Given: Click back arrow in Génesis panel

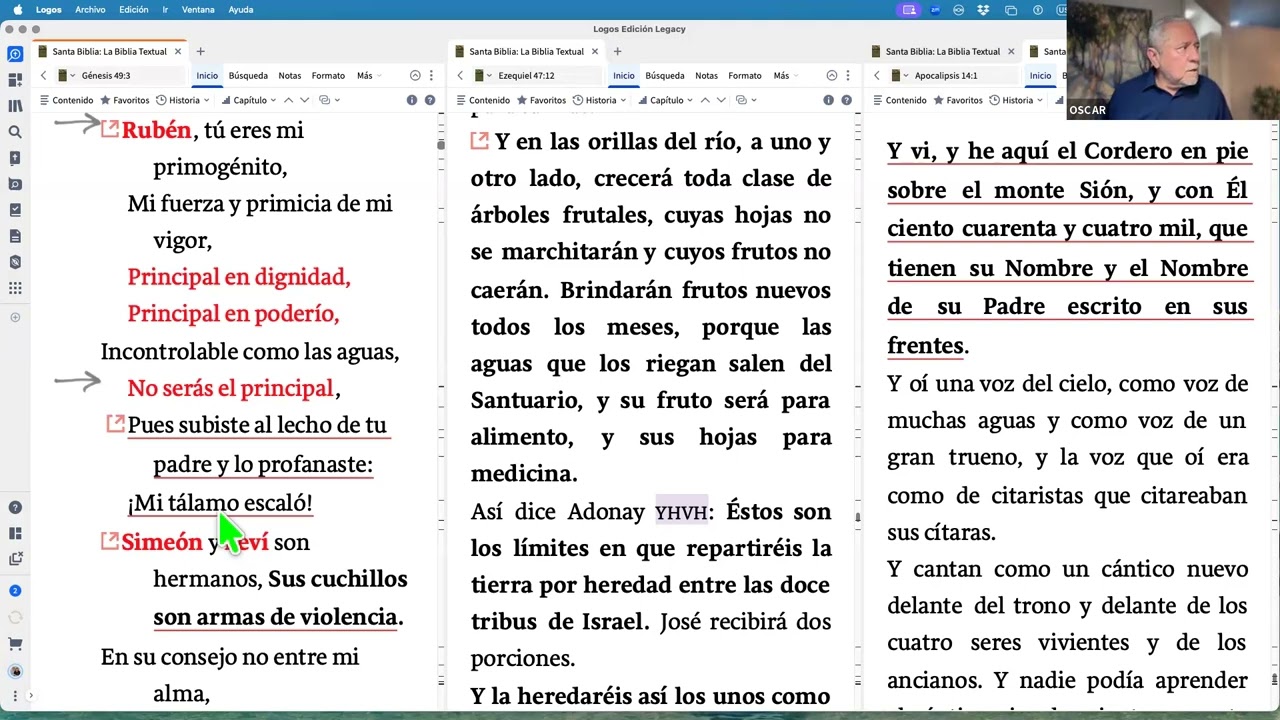Looking at the screenshot, I should pos(43,75).
